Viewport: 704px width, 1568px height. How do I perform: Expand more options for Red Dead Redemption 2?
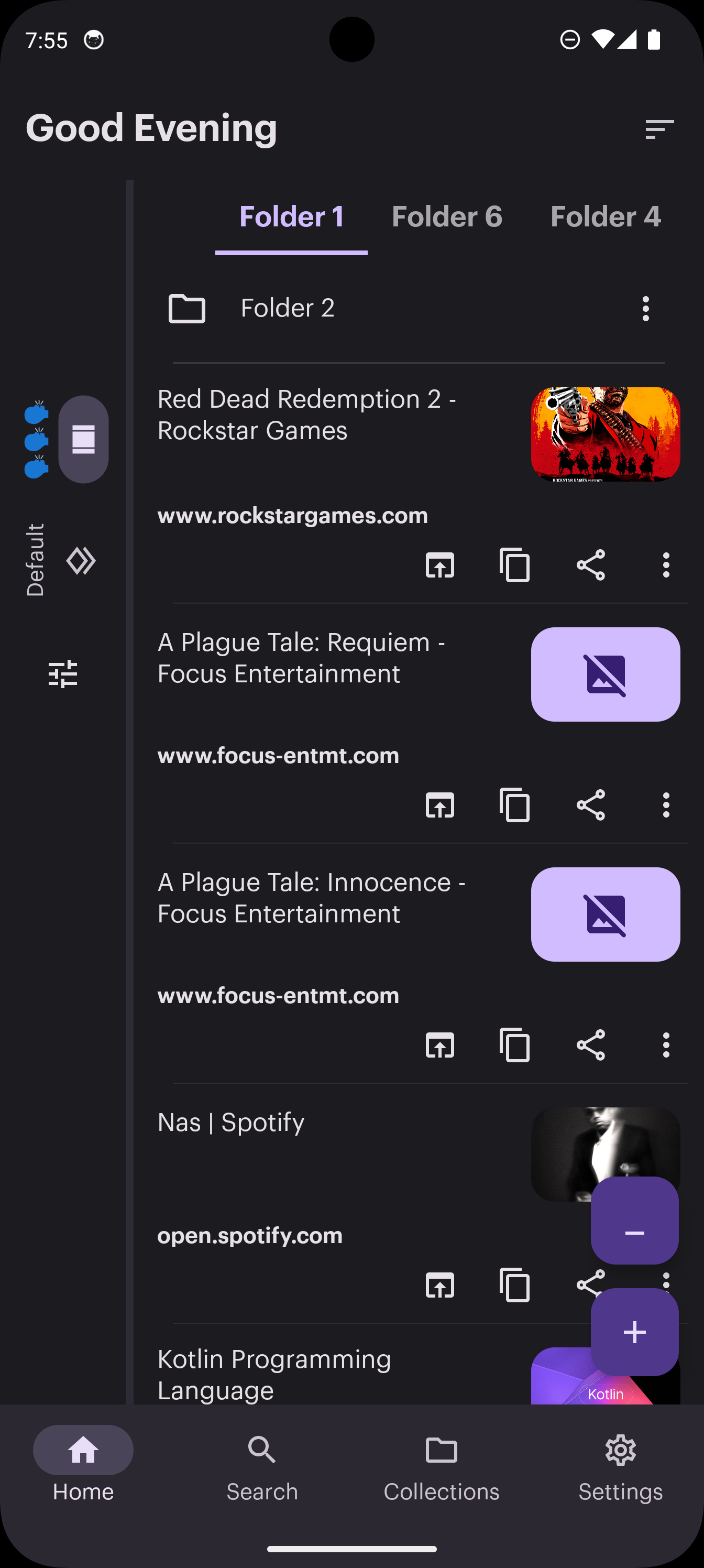tap(666, 565)
